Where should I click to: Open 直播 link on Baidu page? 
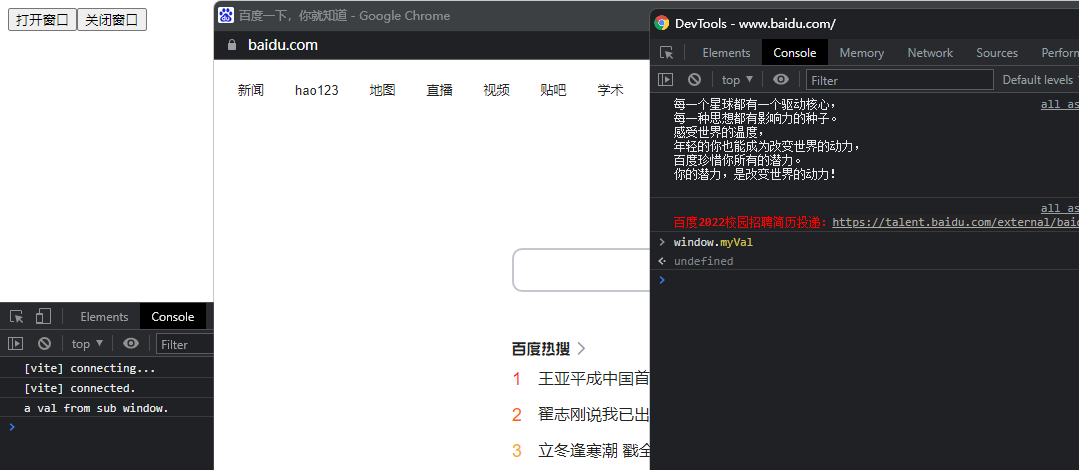[439, 90]
